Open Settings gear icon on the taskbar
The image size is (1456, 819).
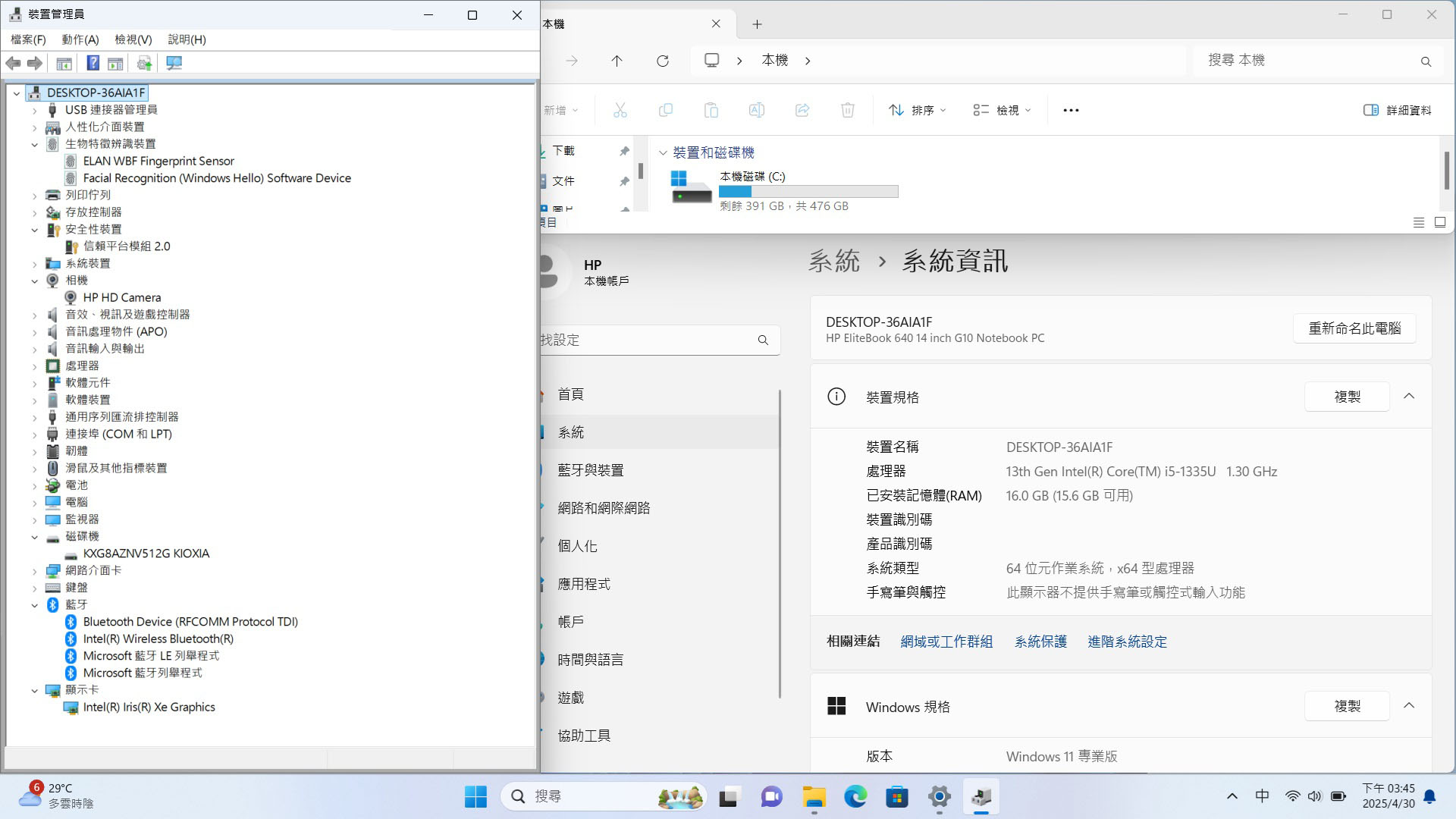coord(939,796)
